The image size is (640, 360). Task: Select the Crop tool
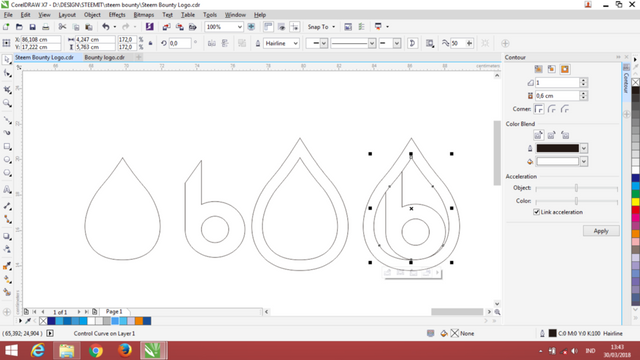[x=7, y=89]
